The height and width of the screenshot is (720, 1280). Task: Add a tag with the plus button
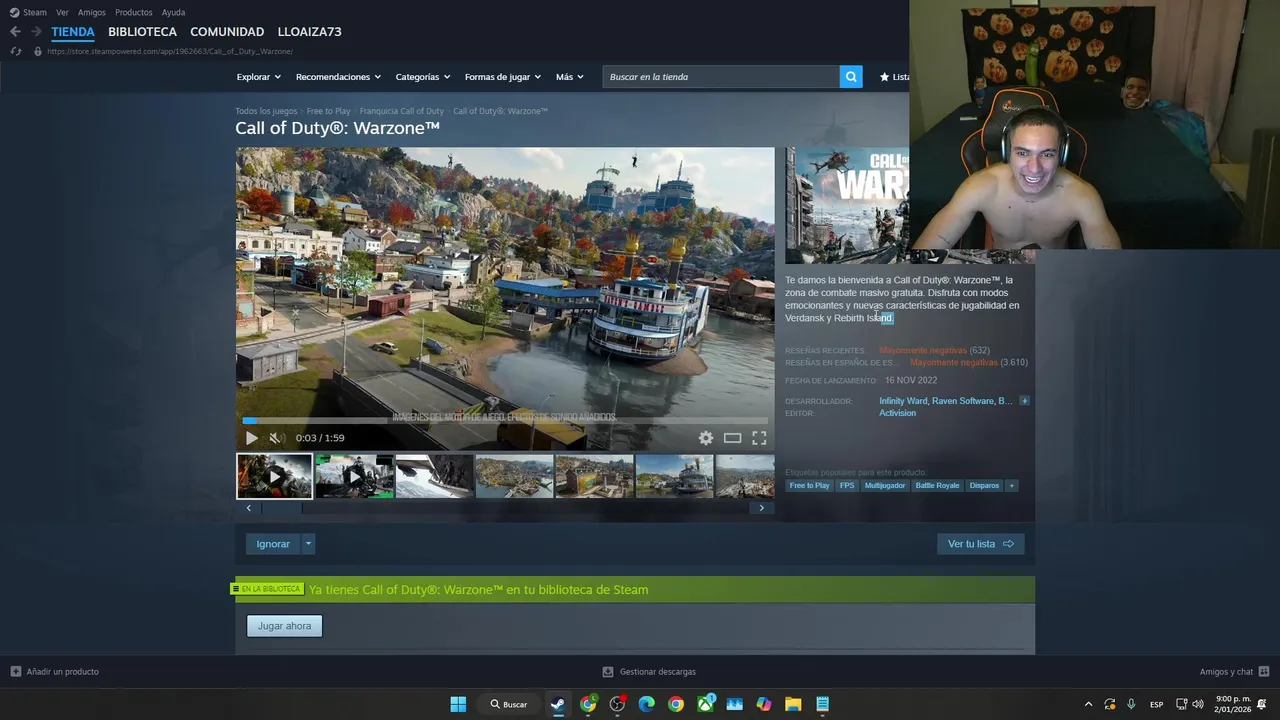[x=1011, y=486]
